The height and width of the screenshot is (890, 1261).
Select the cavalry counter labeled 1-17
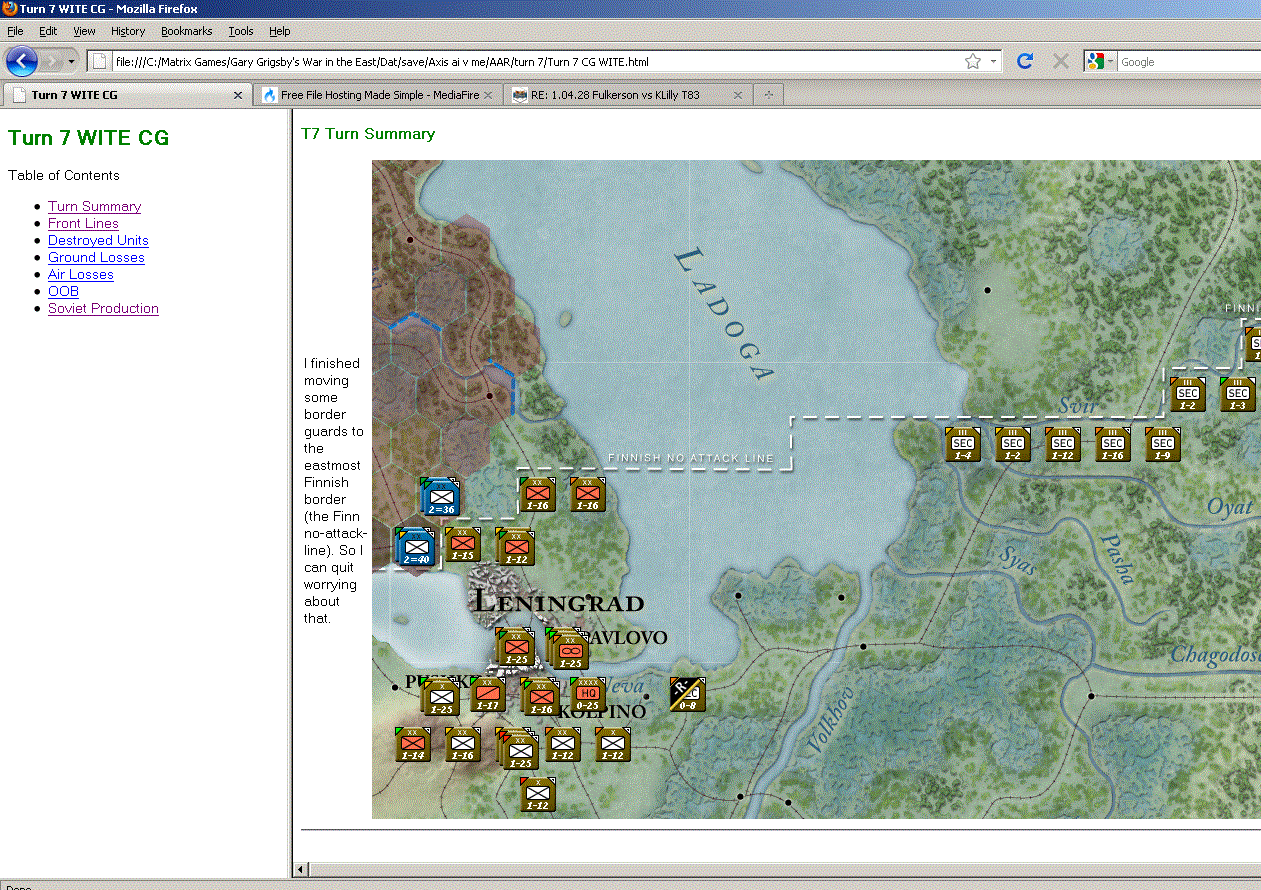[488, 695]
